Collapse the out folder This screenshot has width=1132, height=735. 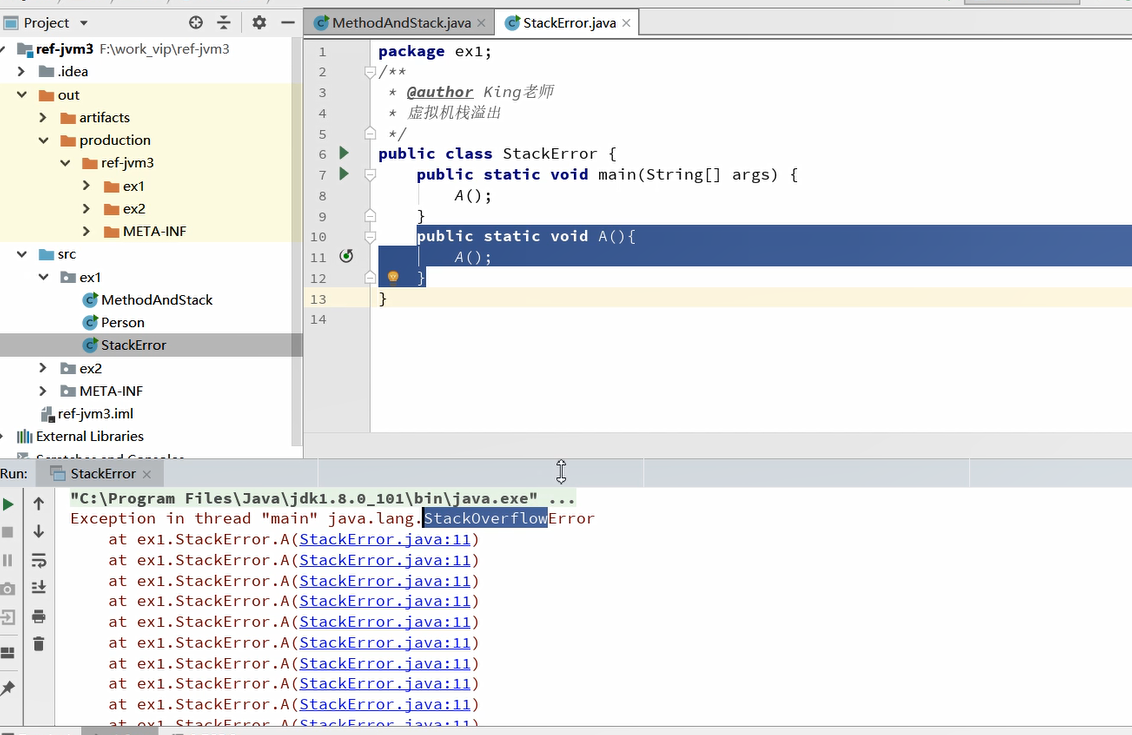tap(22, 95)
